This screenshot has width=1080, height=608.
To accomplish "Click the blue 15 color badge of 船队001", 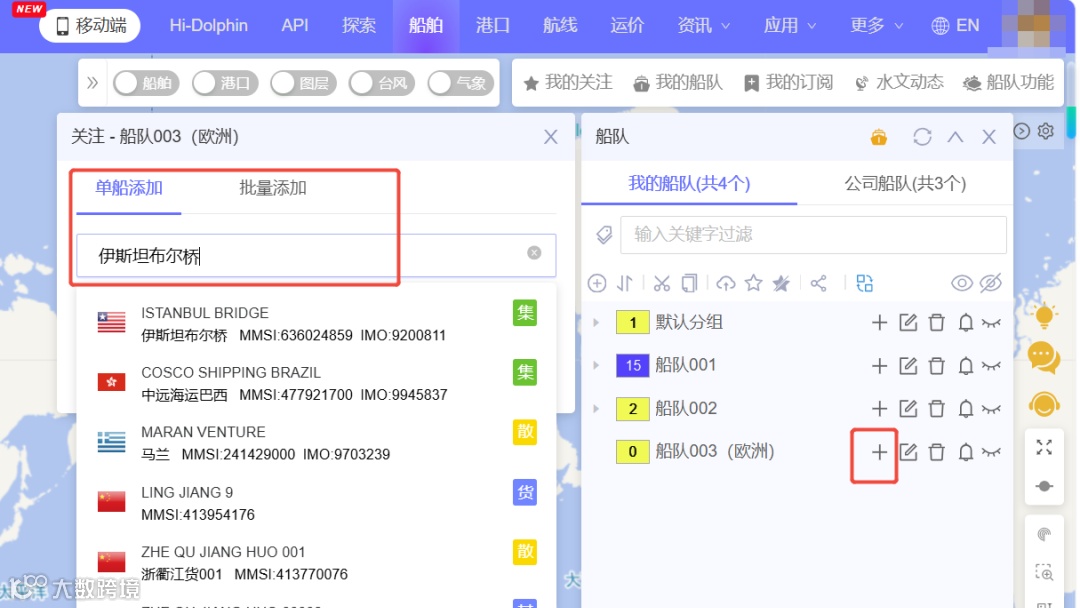I will (632, 366).
